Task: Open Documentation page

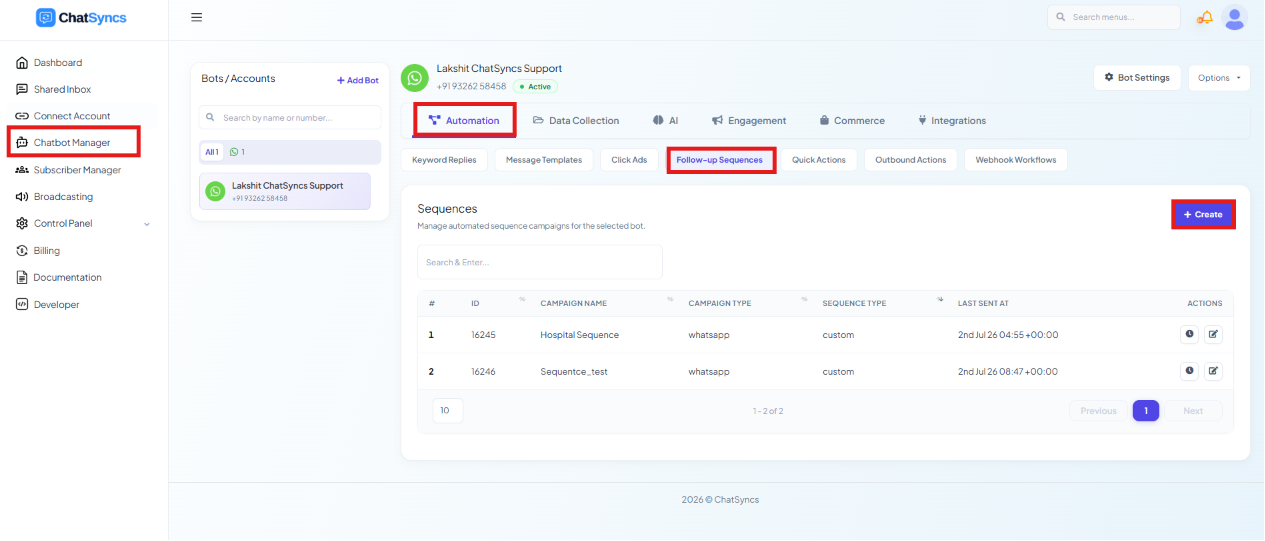Action: [67, 278]
